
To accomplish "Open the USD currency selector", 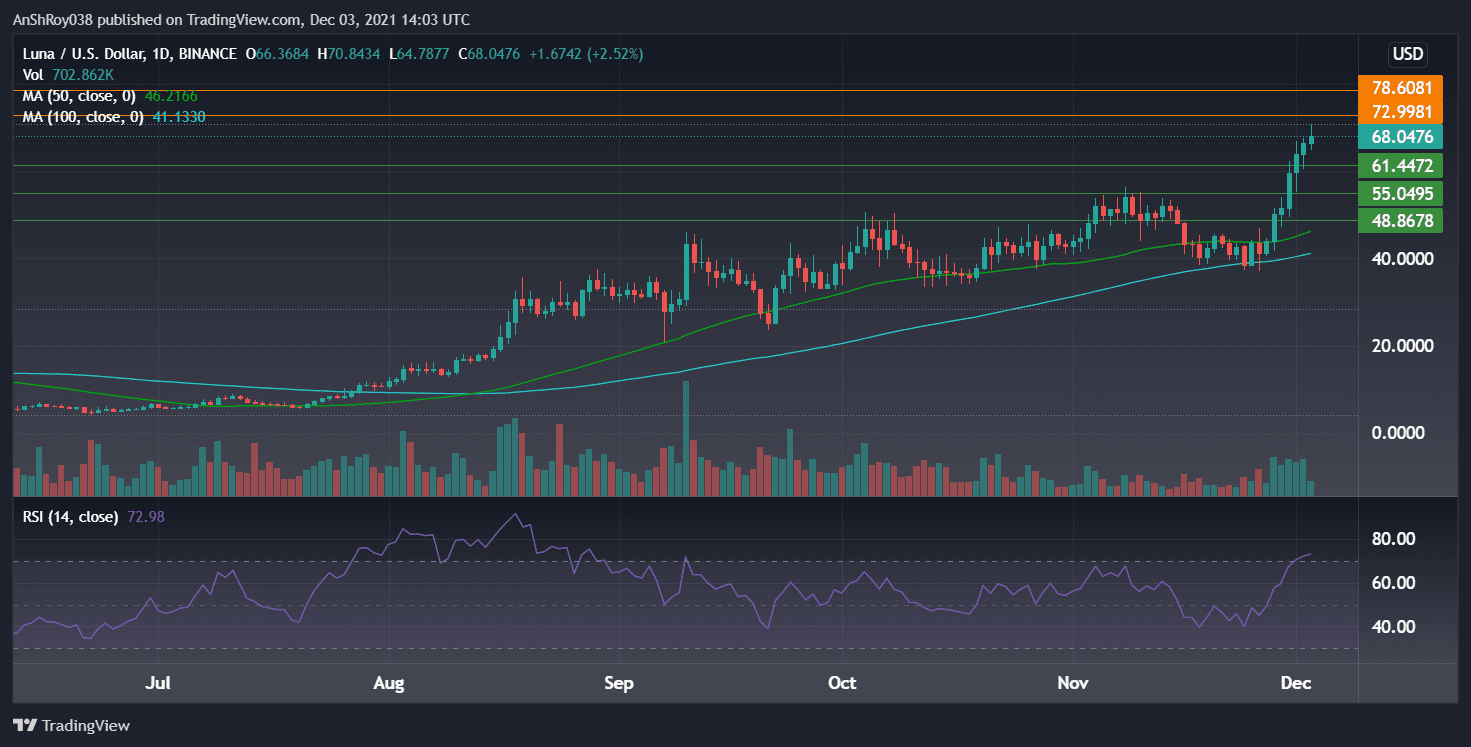I will point(1410,54).
